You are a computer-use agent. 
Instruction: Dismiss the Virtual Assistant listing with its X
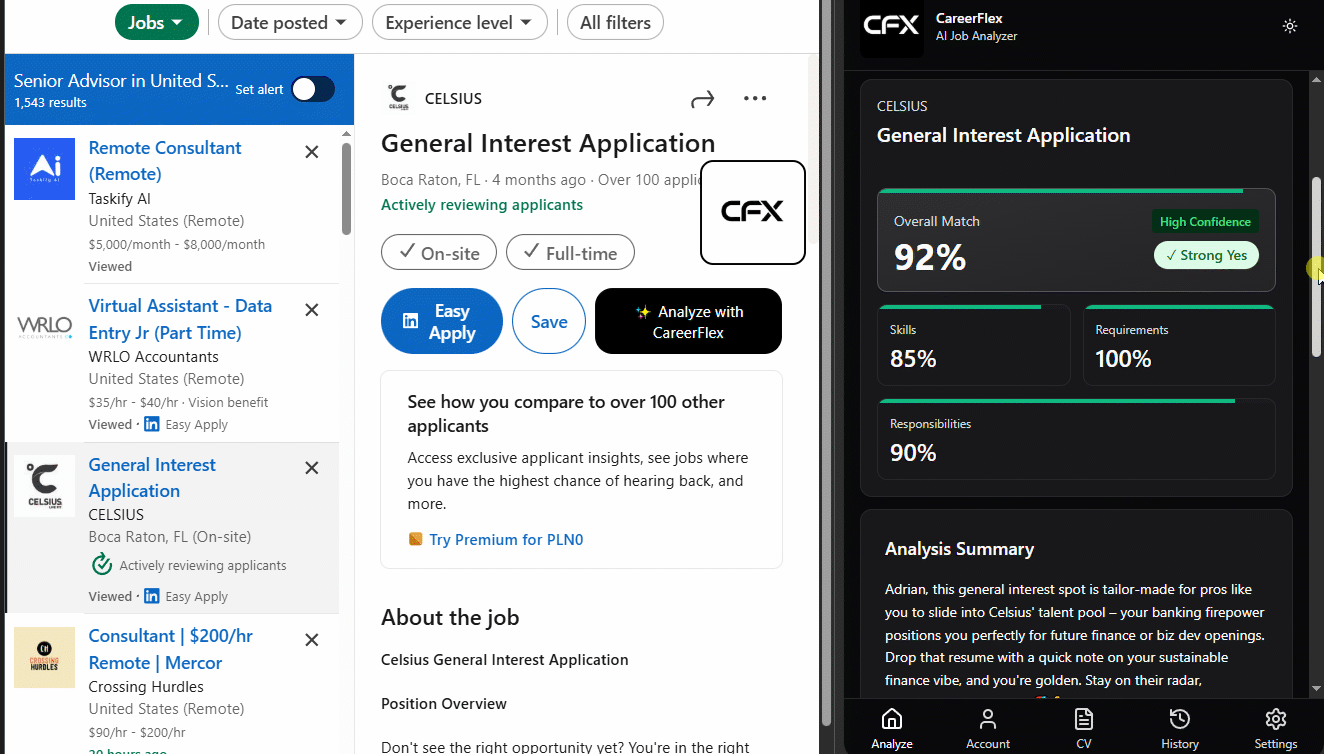311,310
